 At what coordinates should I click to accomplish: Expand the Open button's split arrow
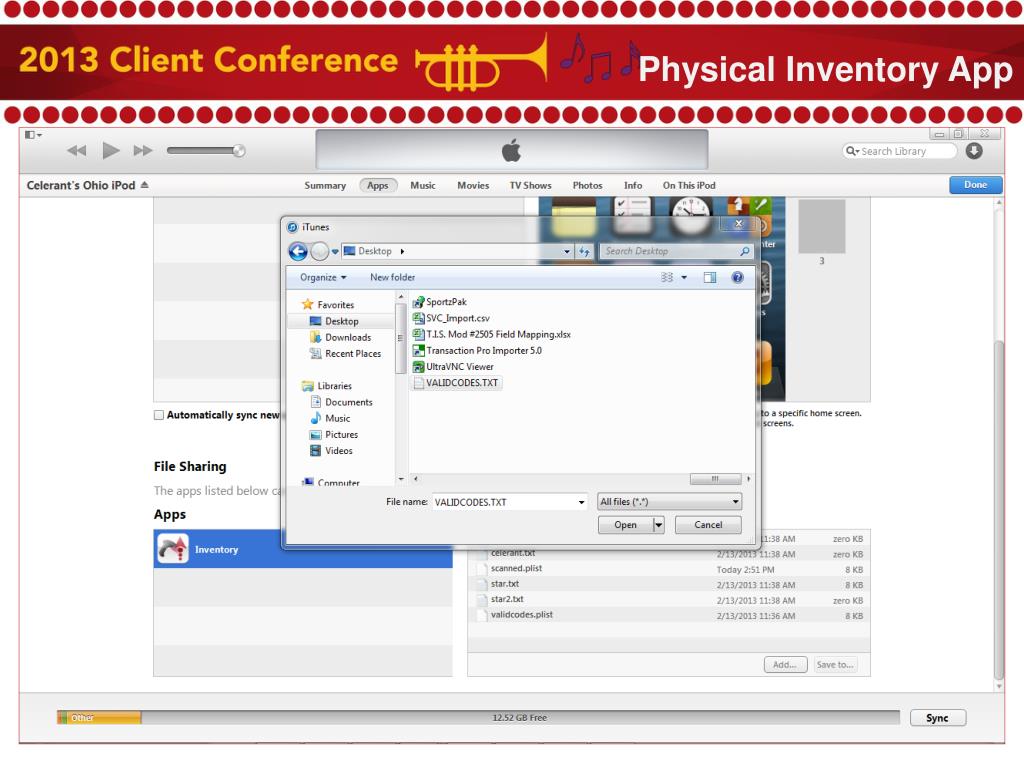[x=658, y=525]
